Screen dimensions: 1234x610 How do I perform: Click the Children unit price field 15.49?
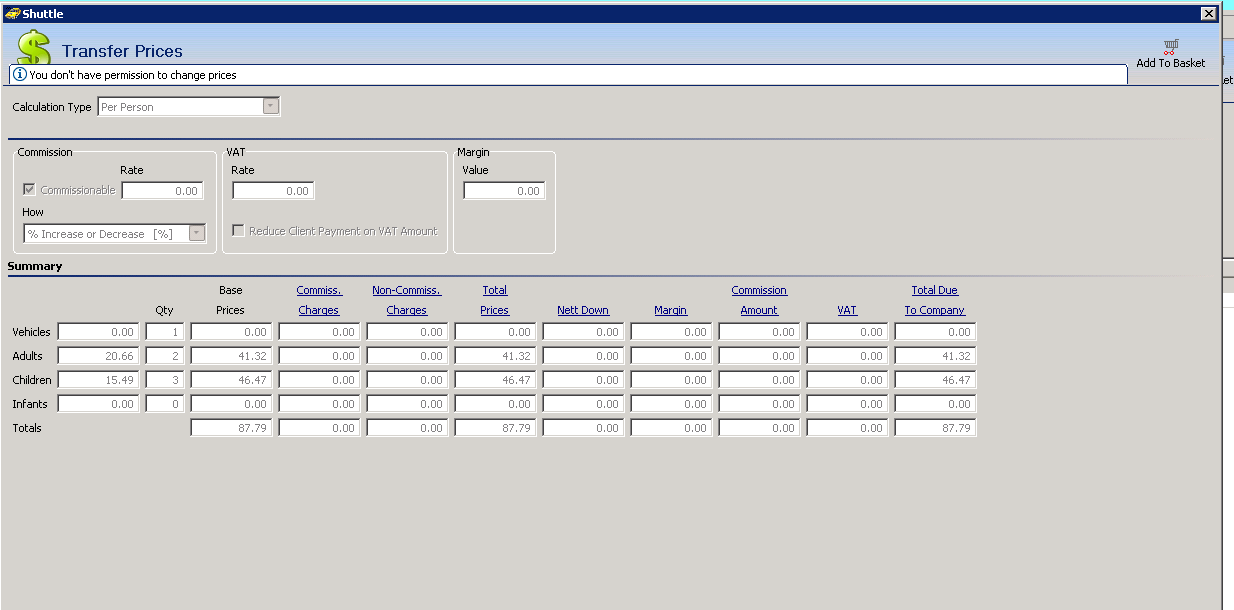98,380
